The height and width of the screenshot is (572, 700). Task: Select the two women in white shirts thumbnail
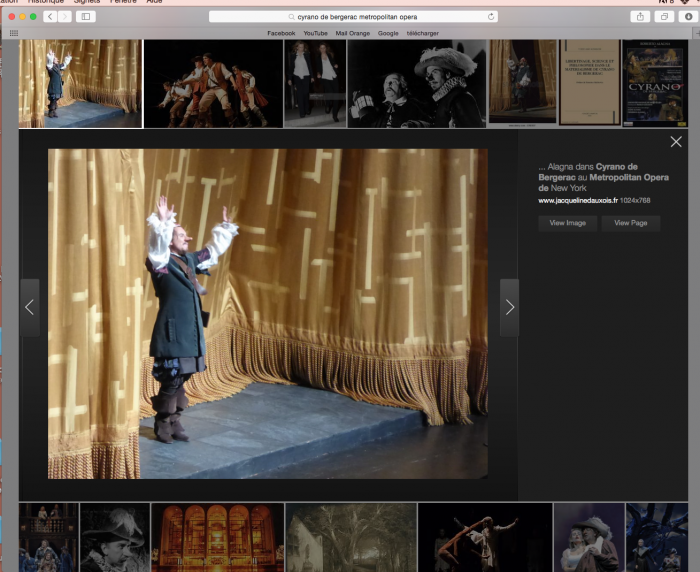[x=315, y=84]
